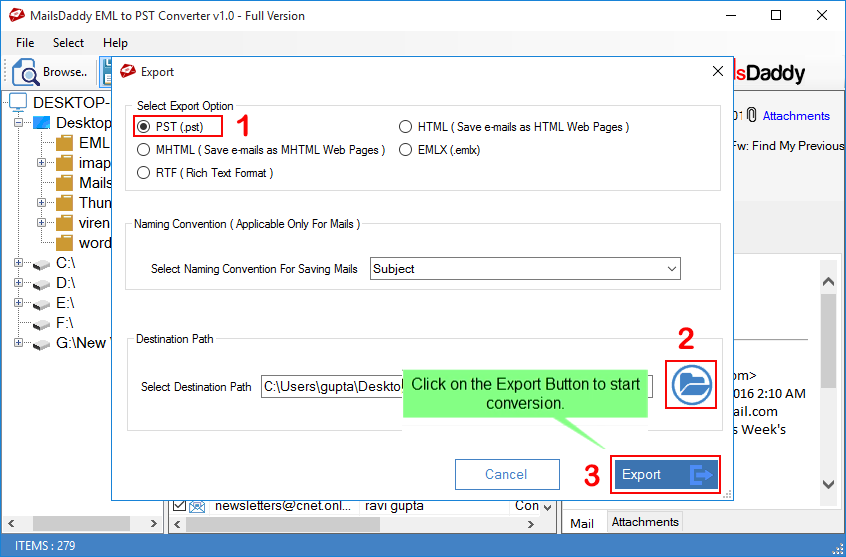Click preview pane scroll up arrow
Screen dimensions: 846x557
point(828,281)
